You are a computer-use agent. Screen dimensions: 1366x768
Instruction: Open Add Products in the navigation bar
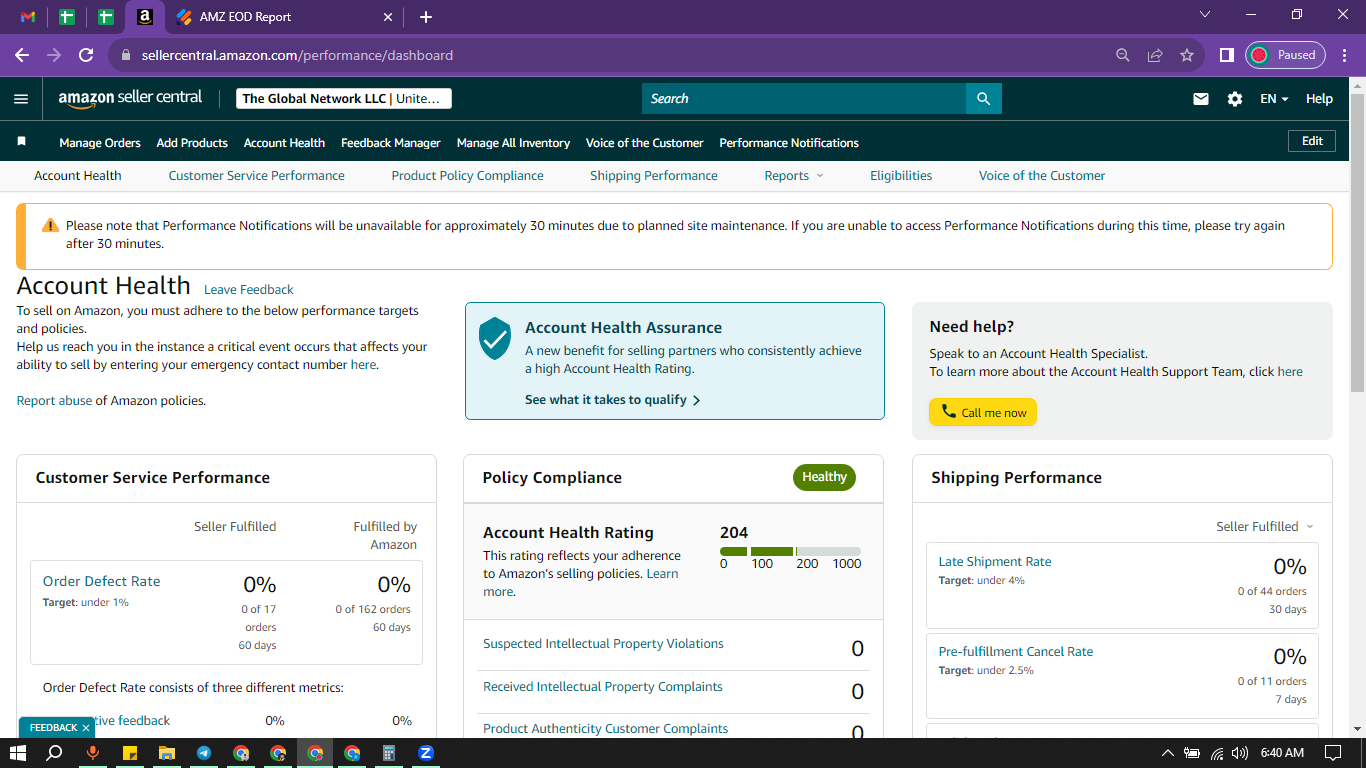(x=192, y=143)
